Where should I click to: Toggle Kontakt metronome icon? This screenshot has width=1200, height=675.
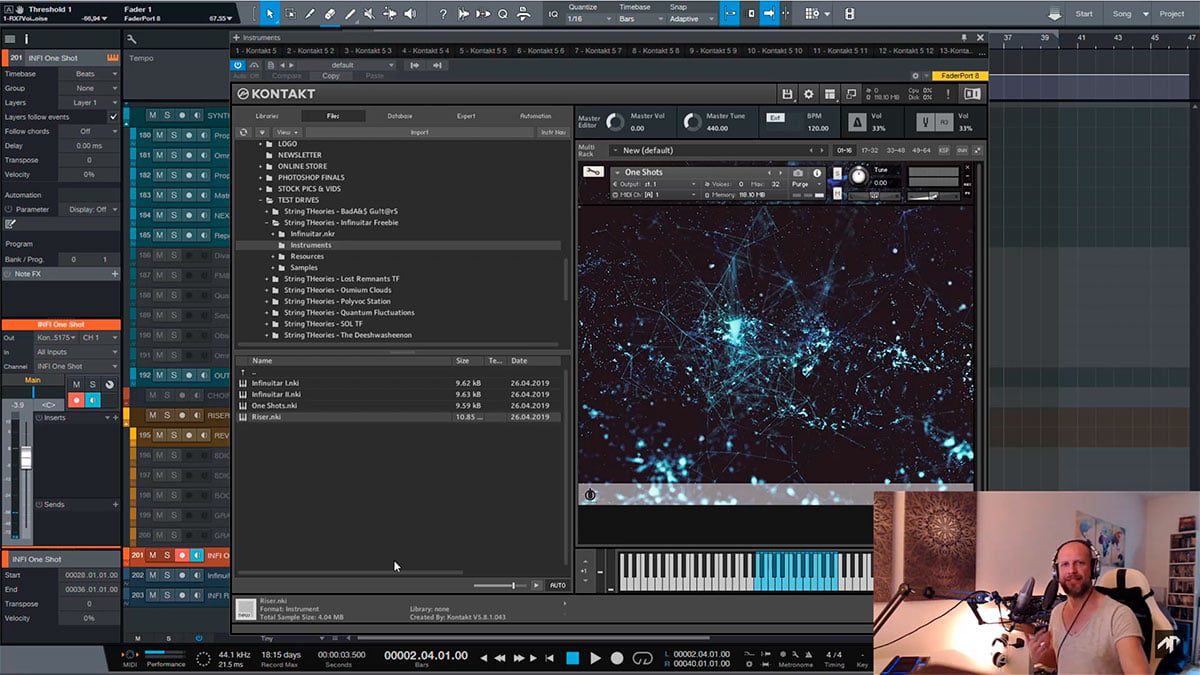coord(857,122)
